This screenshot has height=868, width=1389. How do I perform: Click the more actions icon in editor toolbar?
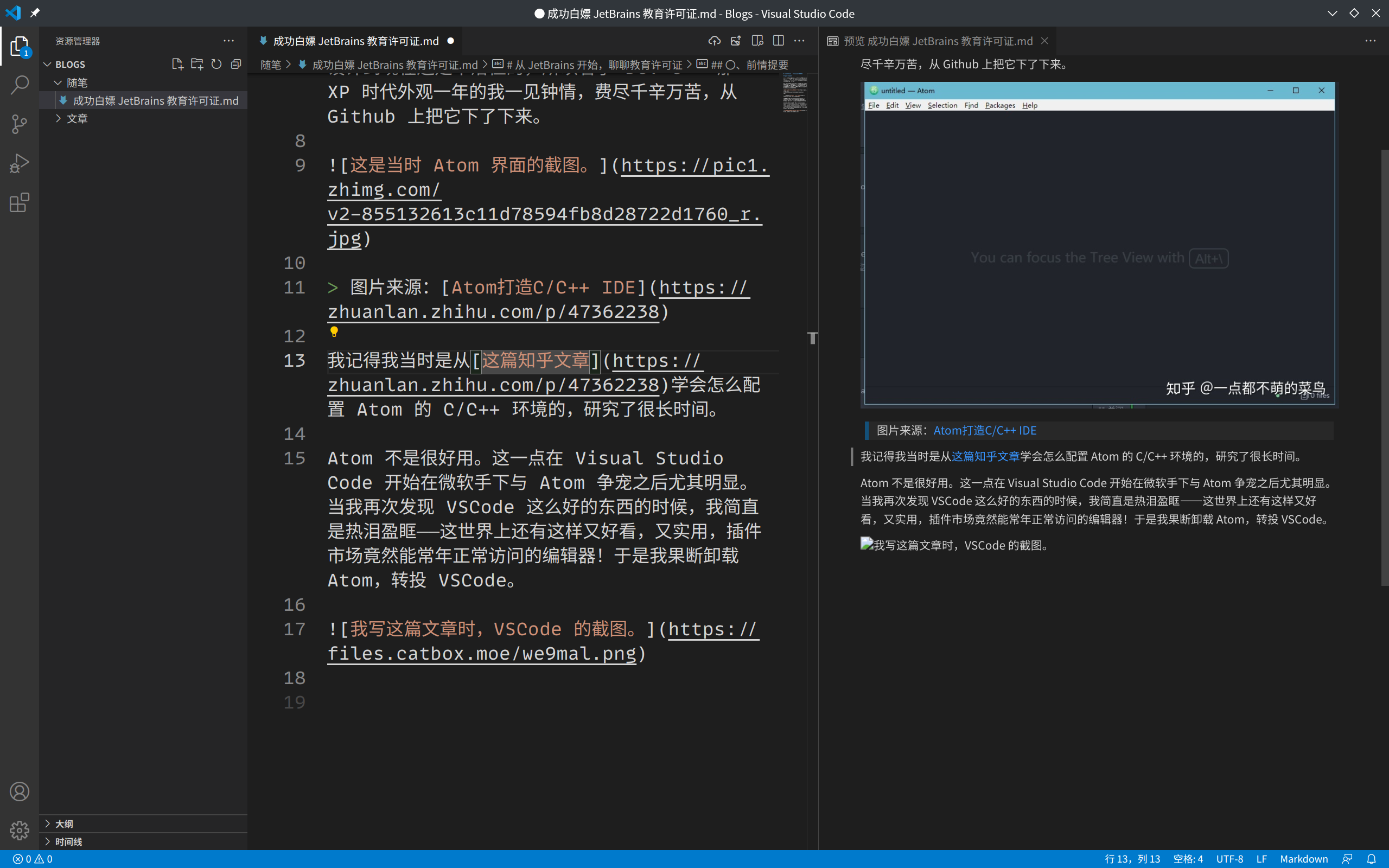[801, 40]
